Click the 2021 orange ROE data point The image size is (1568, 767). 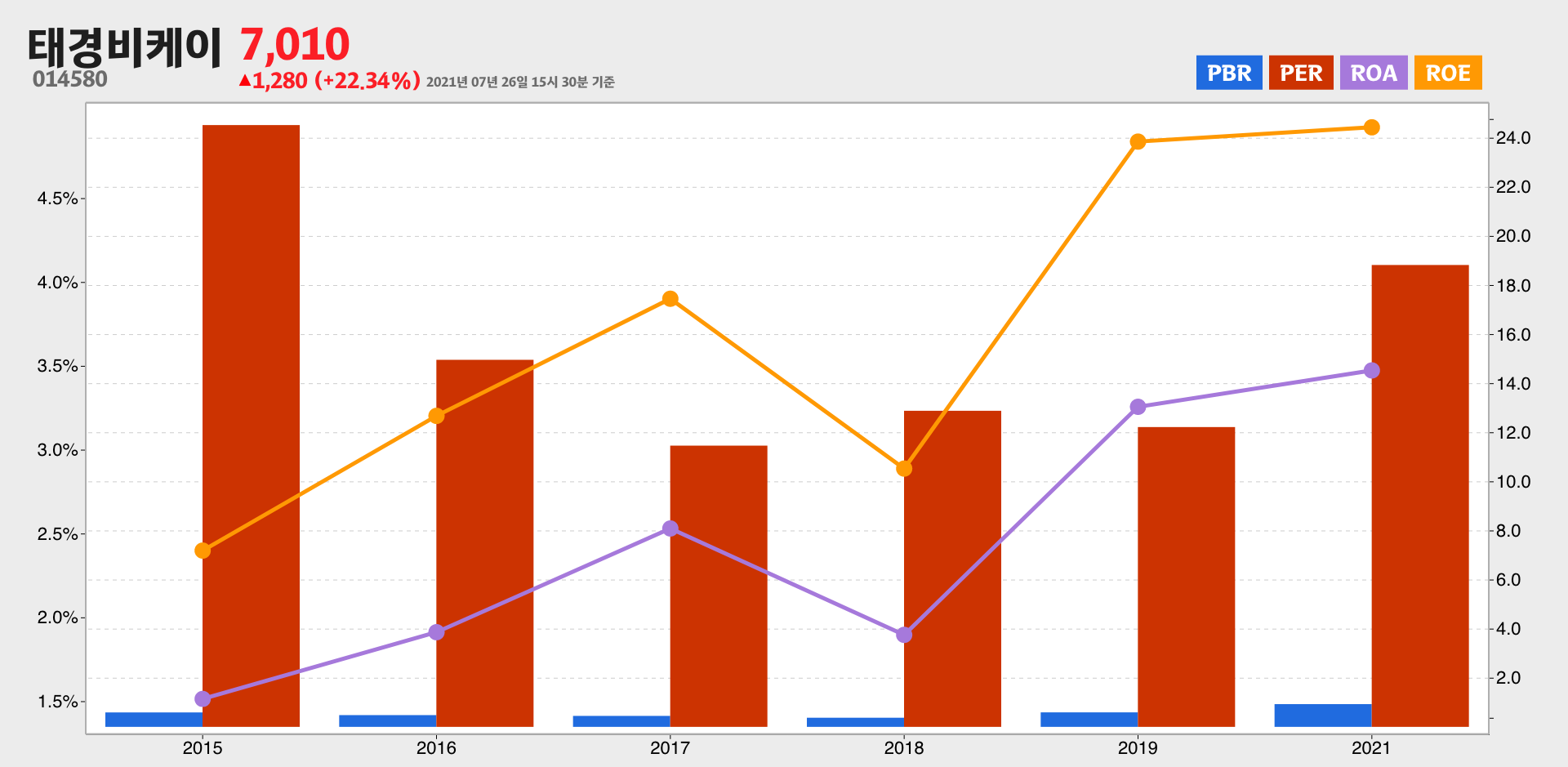(1372, 127)
